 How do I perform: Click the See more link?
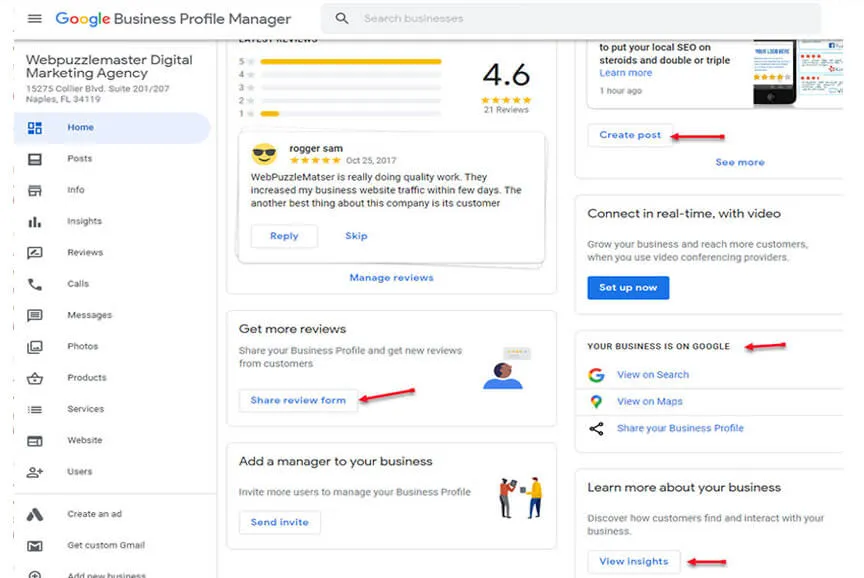coord(739,163)
